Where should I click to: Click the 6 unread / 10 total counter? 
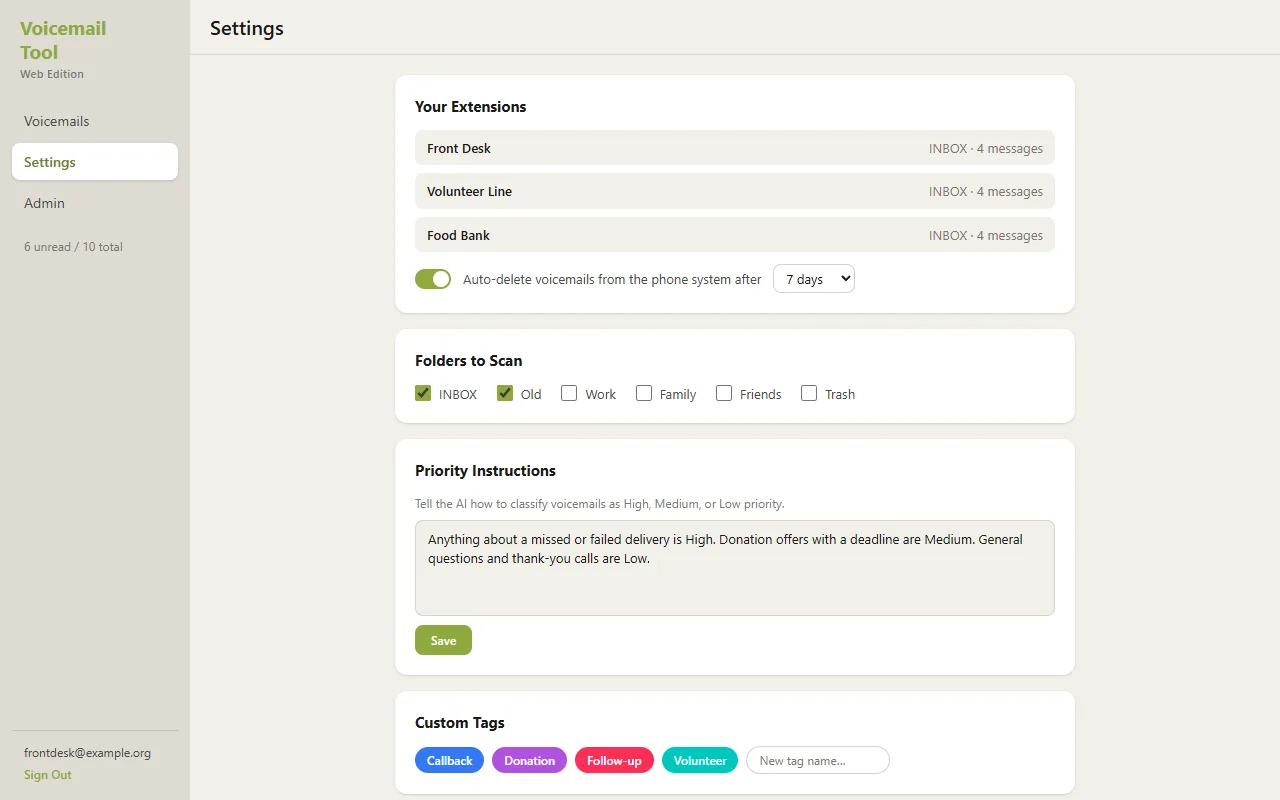(x=73, y=247)
